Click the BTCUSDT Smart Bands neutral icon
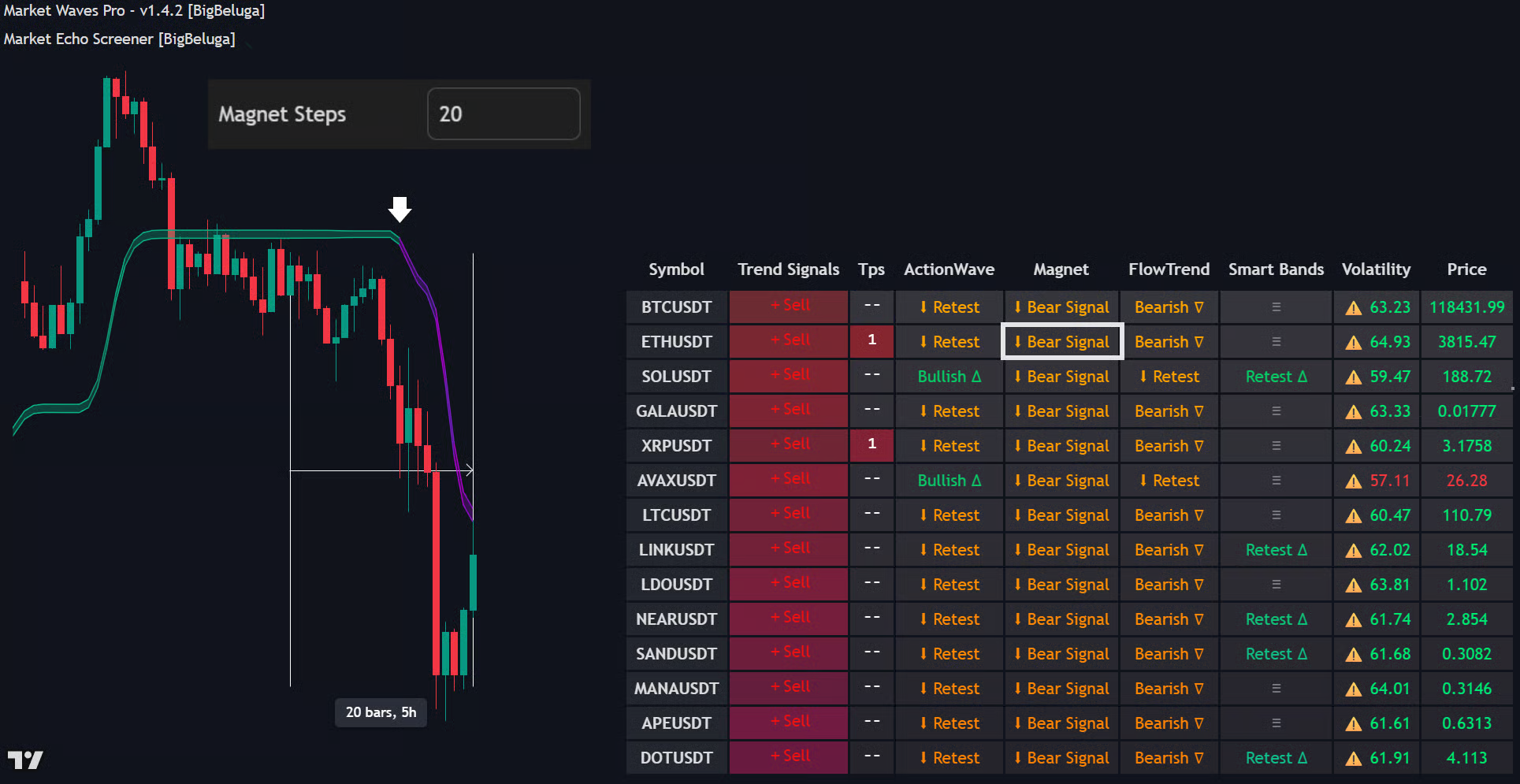 click(x=1276, y=307)
